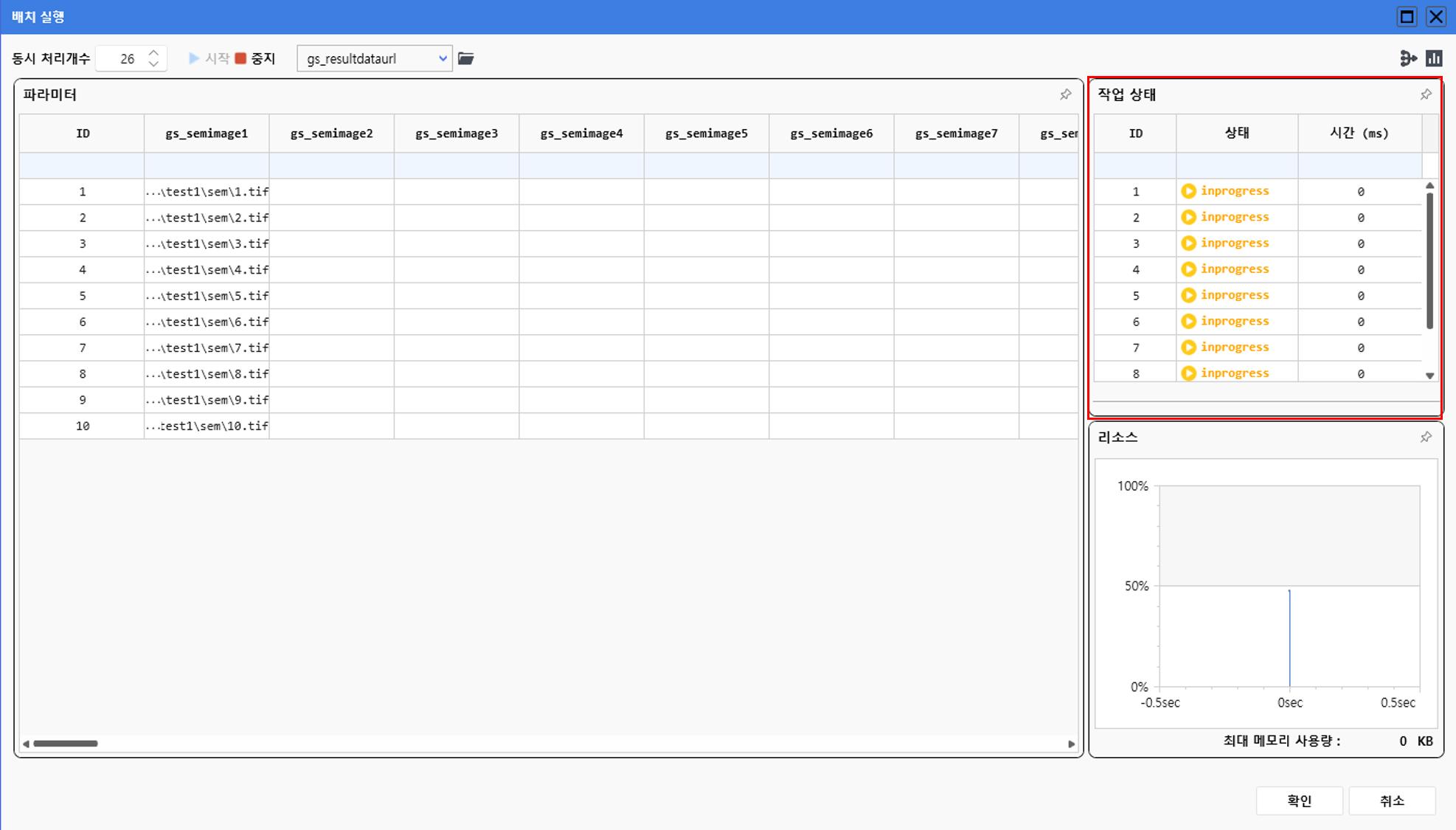Click the inprogress status icon for job 5
The height and width of the screenshot is (830, 1456).
(1188, 295)
